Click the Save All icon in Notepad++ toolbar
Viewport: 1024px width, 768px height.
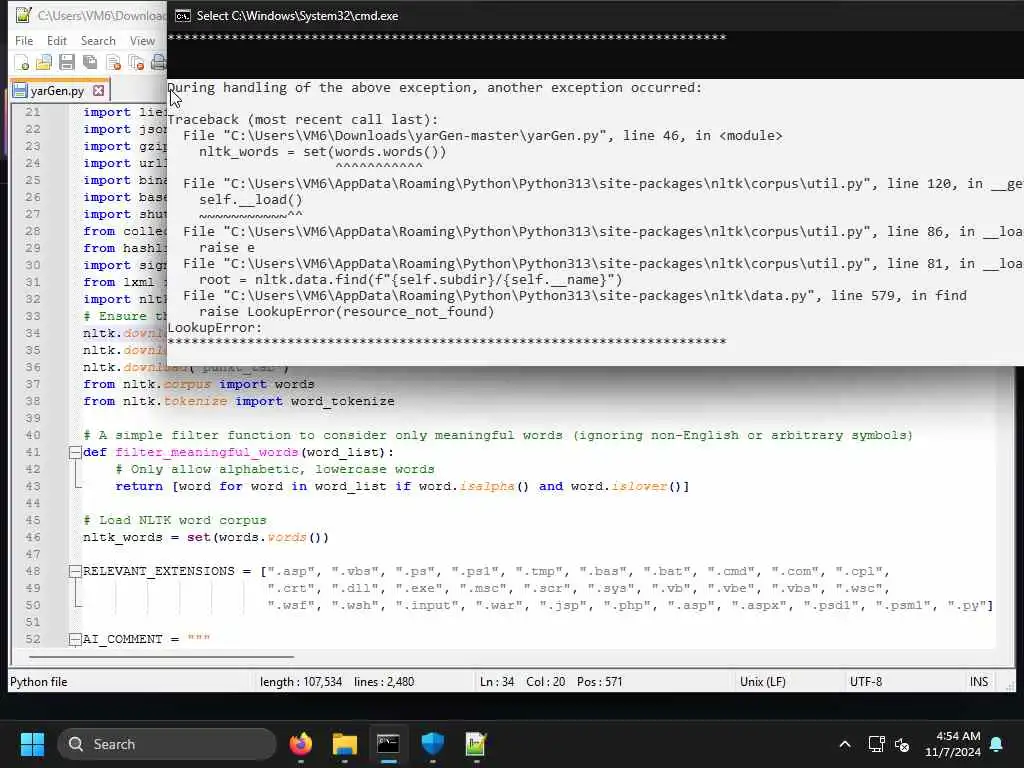tap(90, 63)
